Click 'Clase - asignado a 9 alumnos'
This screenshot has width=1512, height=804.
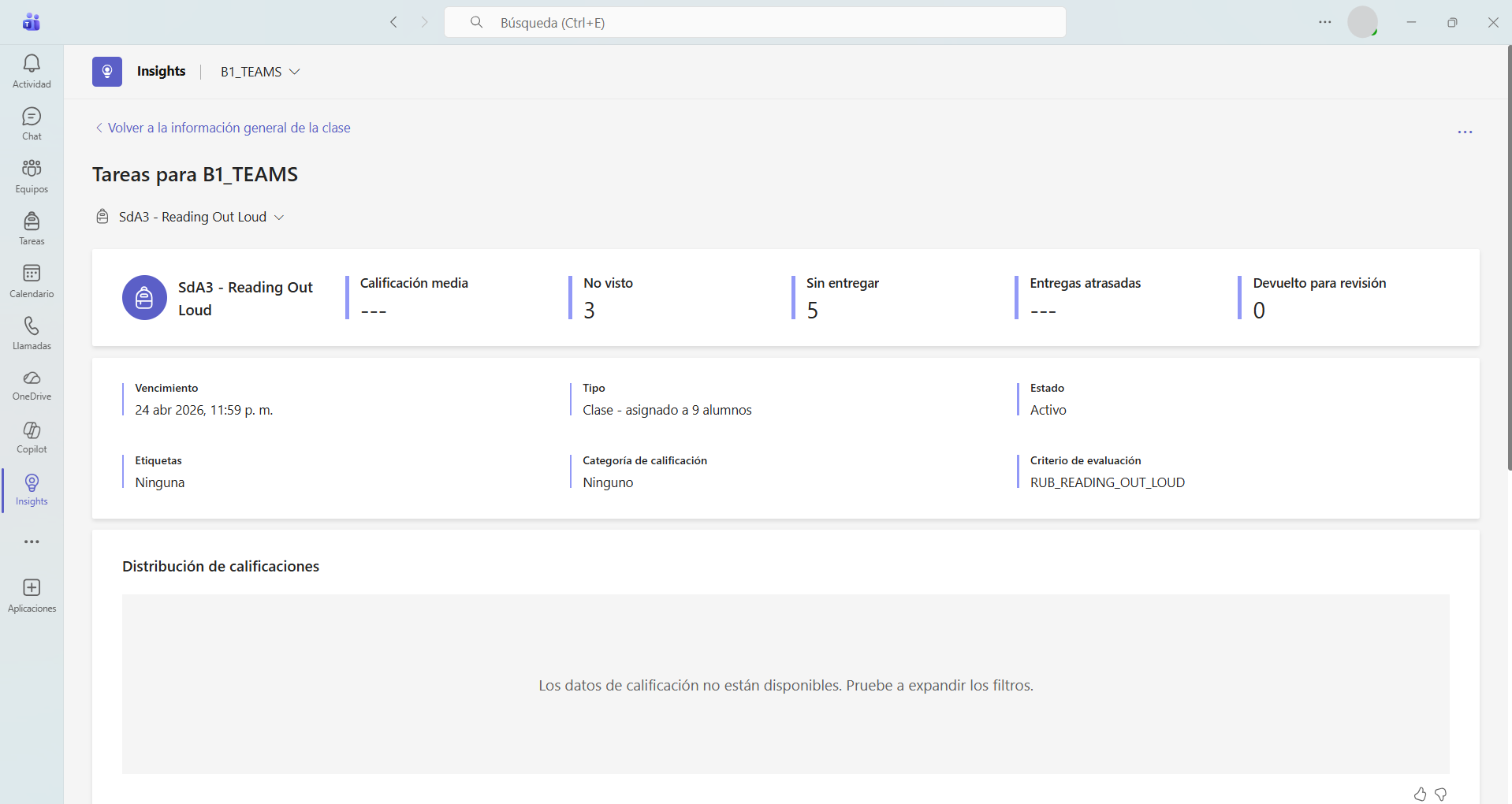point(667,410)
